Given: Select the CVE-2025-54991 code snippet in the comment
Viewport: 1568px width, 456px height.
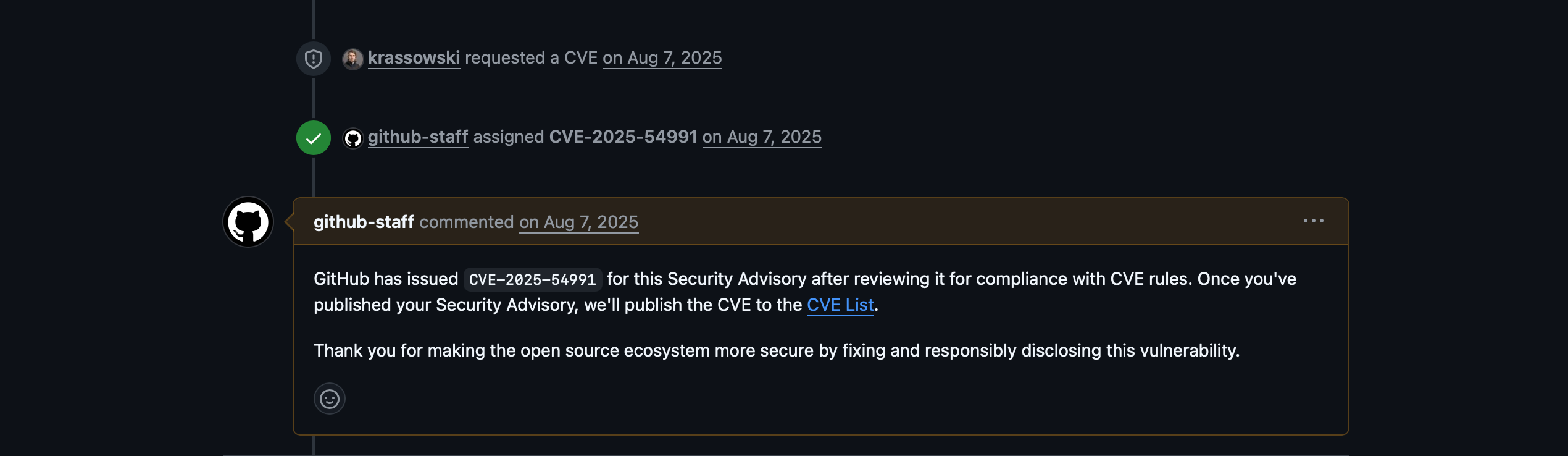Looking at the screenshot, I should [x=533, y=279].
